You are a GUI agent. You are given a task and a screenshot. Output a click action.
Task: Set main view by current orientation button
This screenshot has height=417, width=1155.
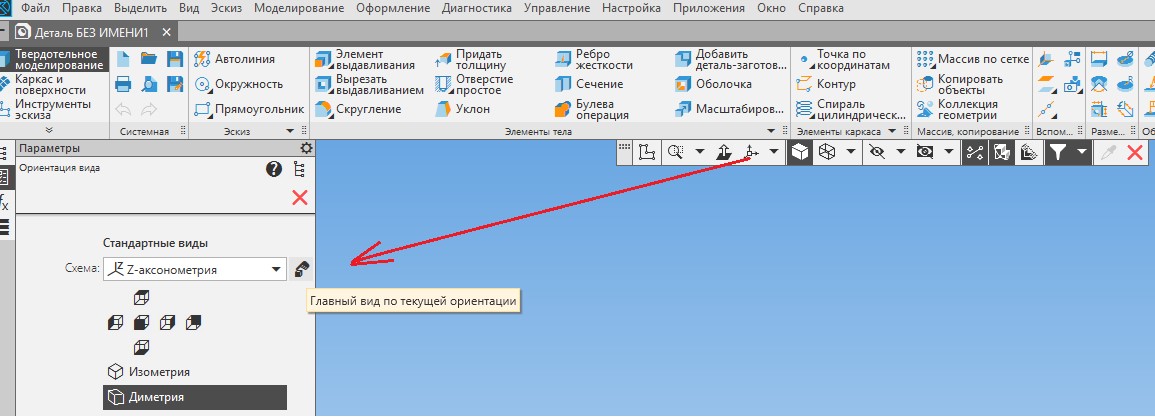pos(301,270)
